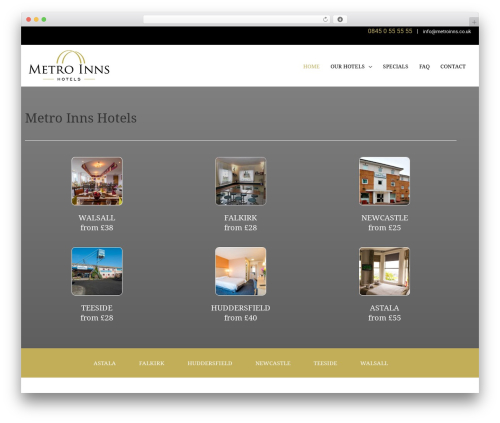Click the FALKIRK hotel name text
This screenshot has height=423, width=500.
[241, 218]
